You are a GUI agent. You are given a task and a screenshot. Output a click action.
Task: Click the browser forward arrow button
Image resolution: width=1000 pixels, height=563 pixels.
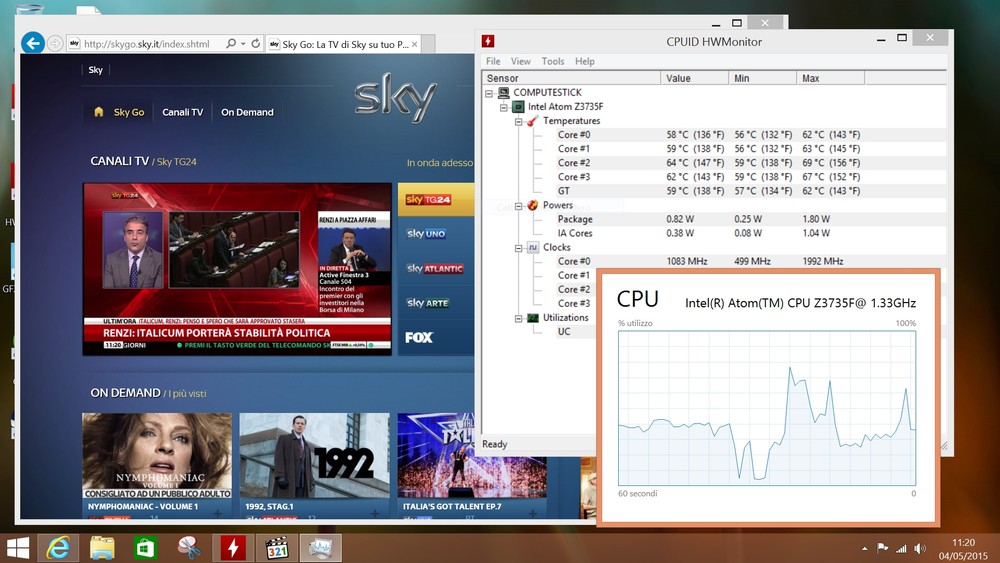tap(55, 43)
